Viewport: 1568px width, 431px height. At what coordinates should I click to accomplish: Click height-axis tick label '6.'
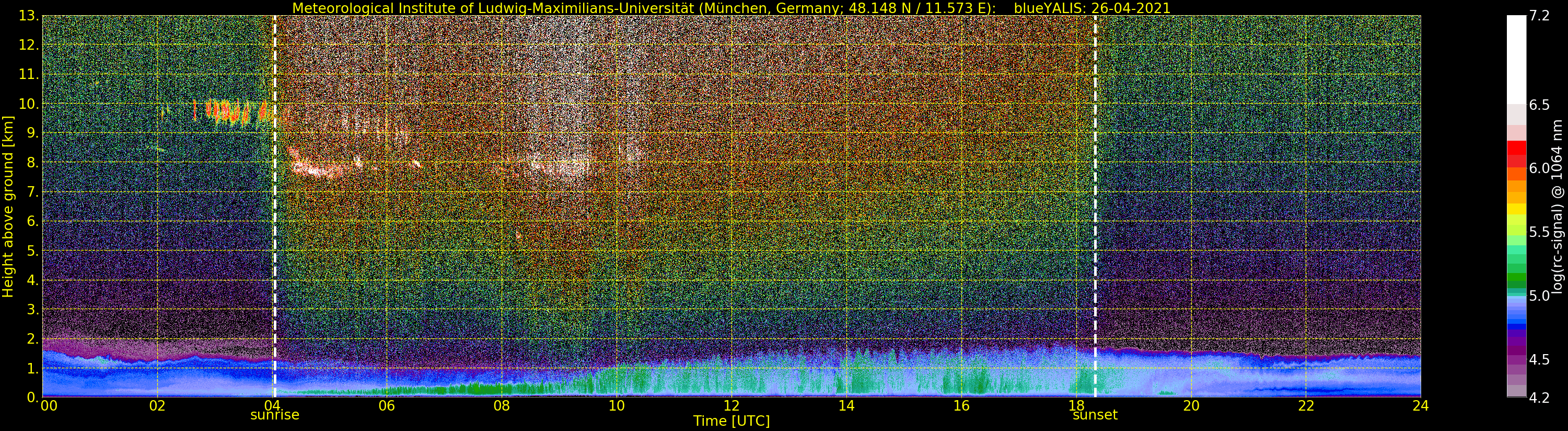coord(33,221)
